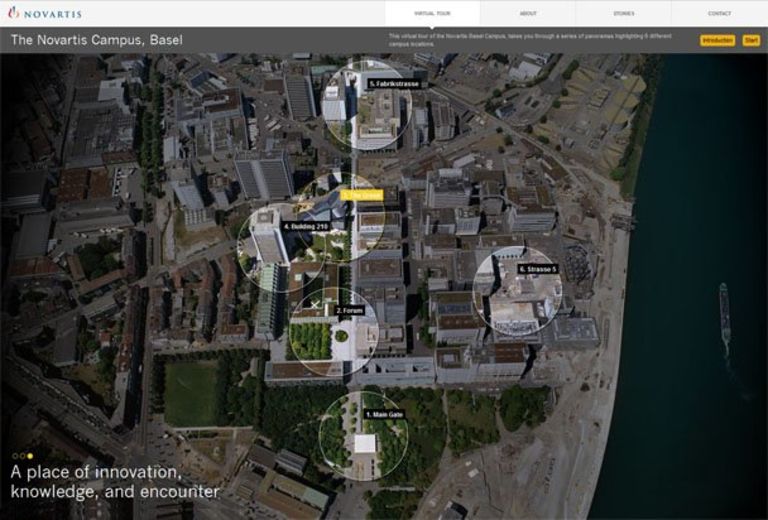Select the 6. Strasse 5 location label
Screen dimensions: 768x520
(x=538, y=269)
